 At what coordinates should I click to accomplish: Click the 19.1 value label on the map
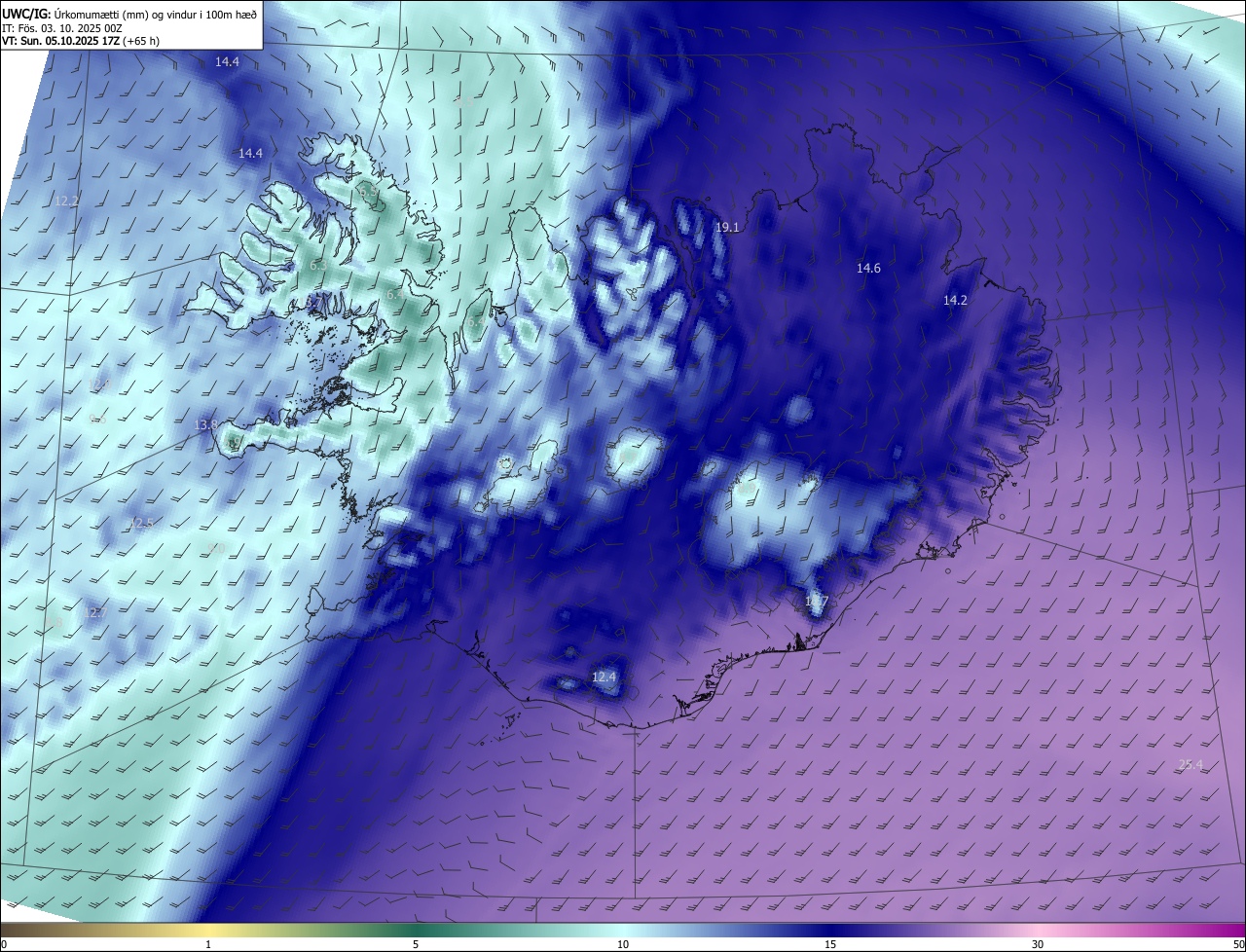[x=727, y=227]
